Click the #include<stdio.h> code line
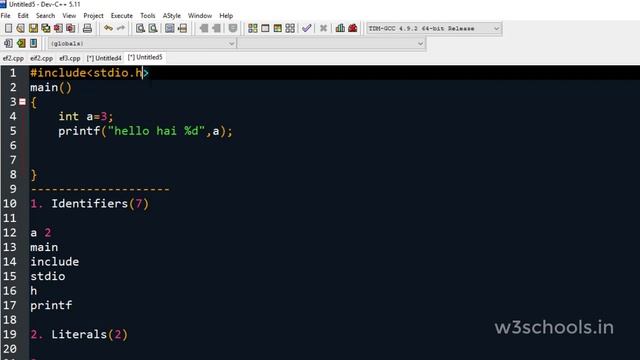640x360 pixels. click(x=89, y=73)
